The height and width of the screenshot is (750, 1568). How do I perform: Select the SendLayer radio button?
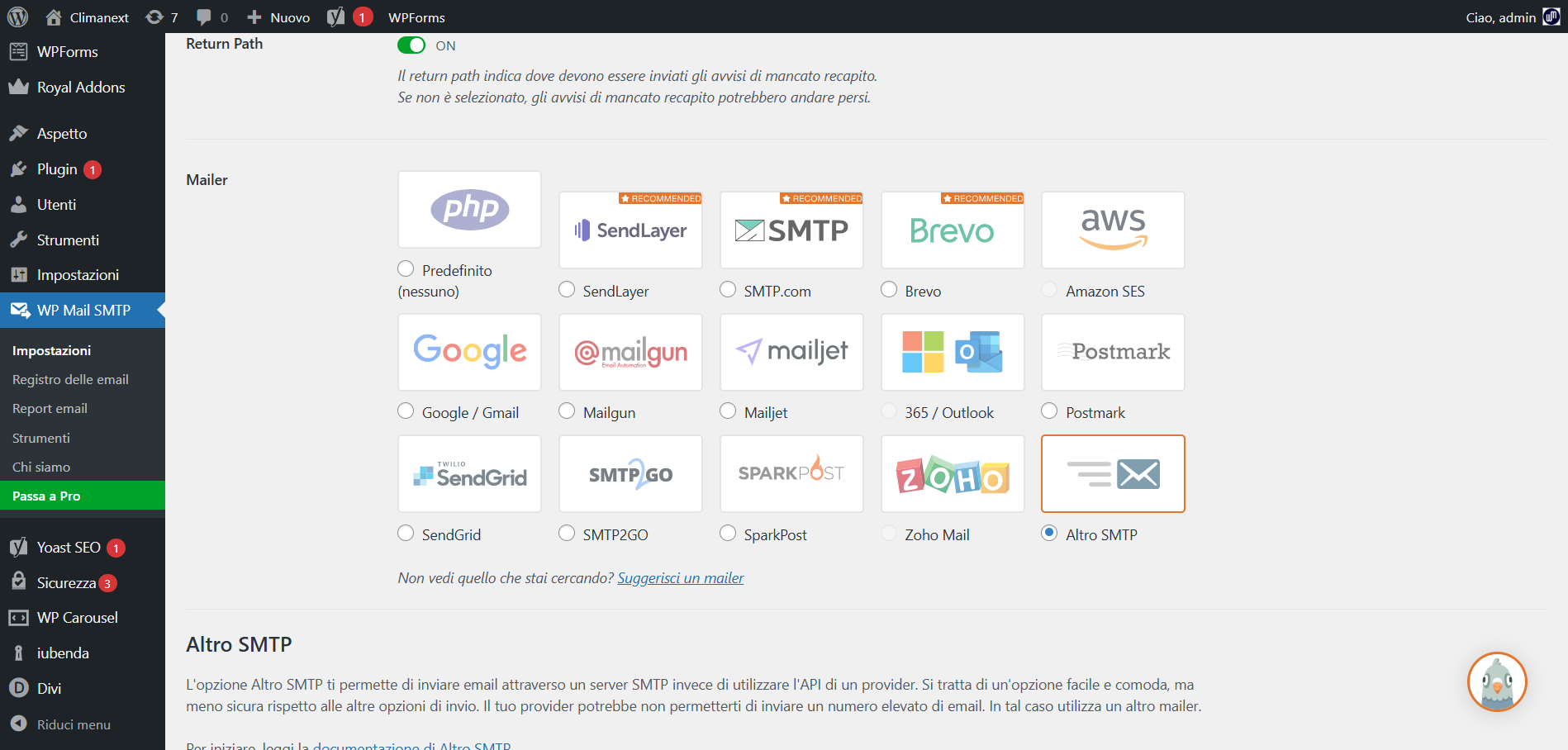[567, 289]
